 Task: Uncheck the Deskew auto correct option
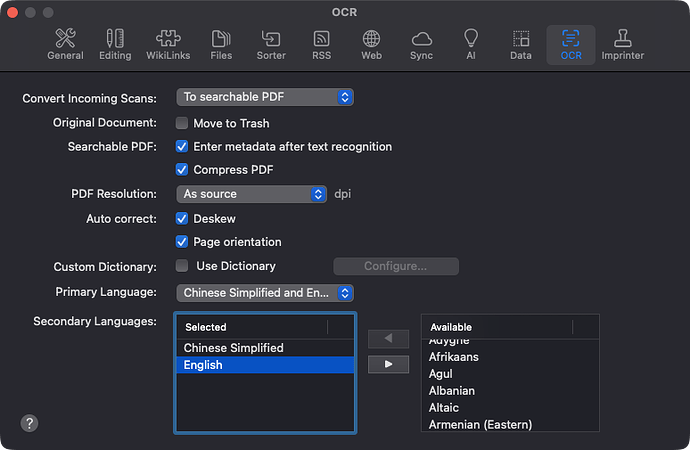[x=182, y=218]
